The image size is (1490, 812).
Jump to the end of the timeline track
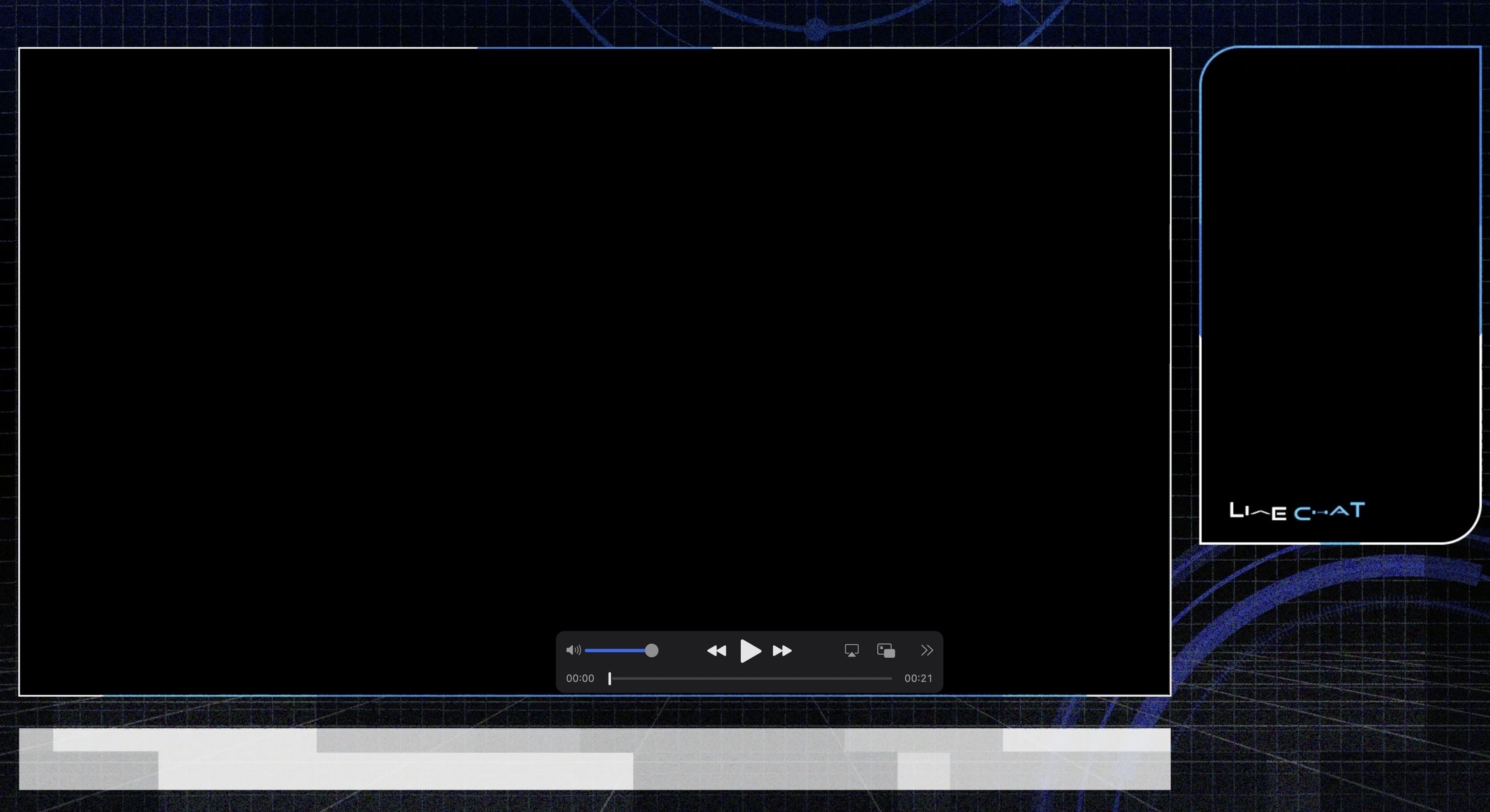pos(891,679)
